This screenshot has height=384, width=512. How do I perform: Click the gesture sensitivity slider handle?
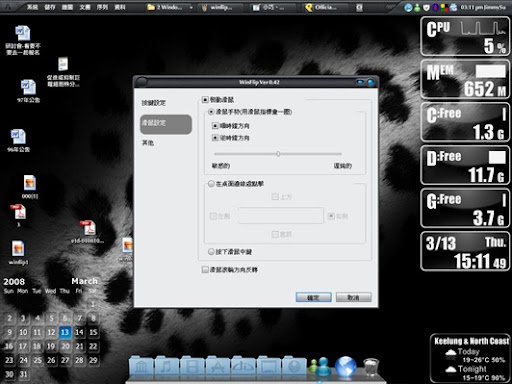click(278, 154)
